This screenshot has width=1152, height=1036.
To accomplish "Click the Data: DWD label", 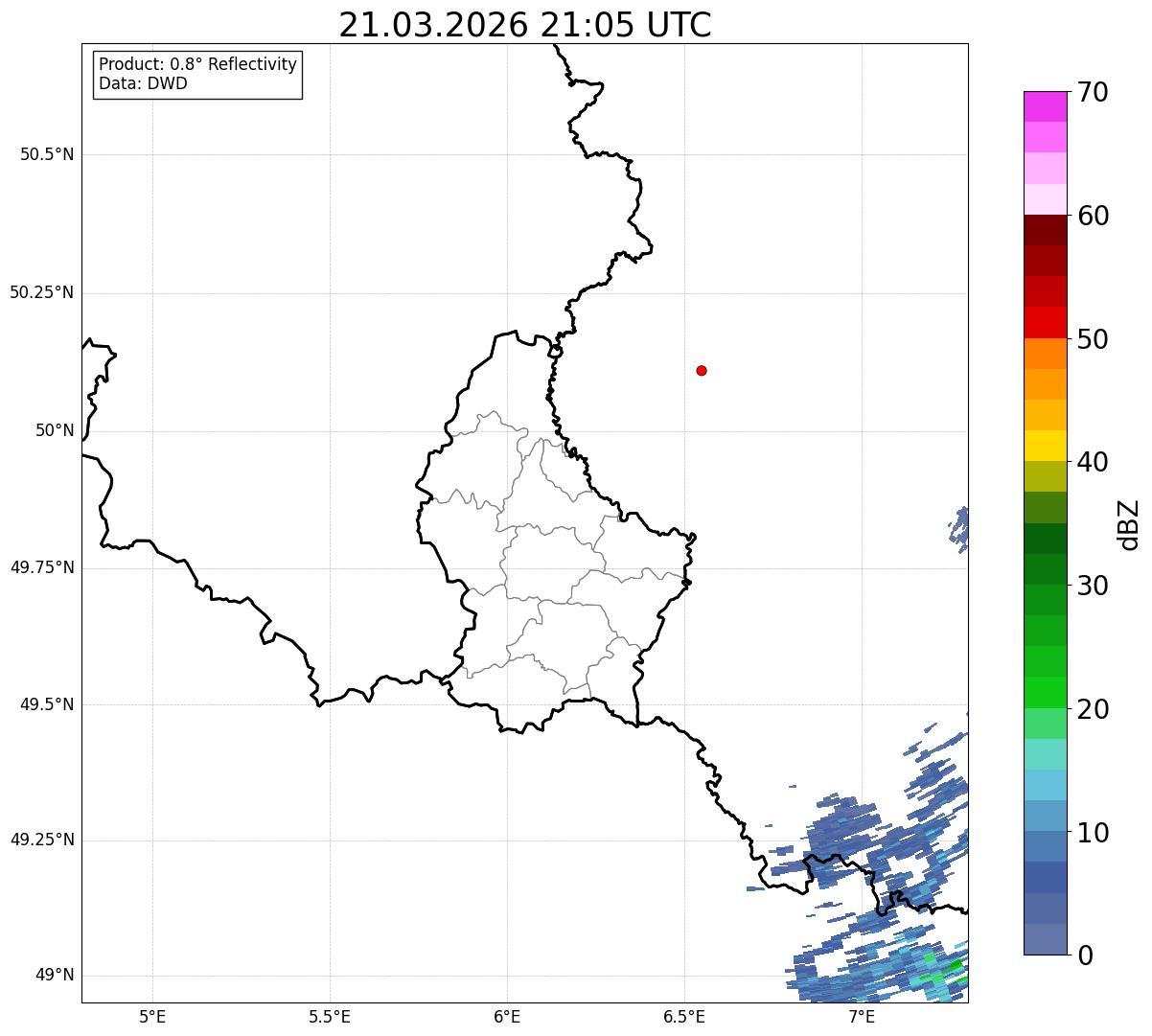I will 143,83.
